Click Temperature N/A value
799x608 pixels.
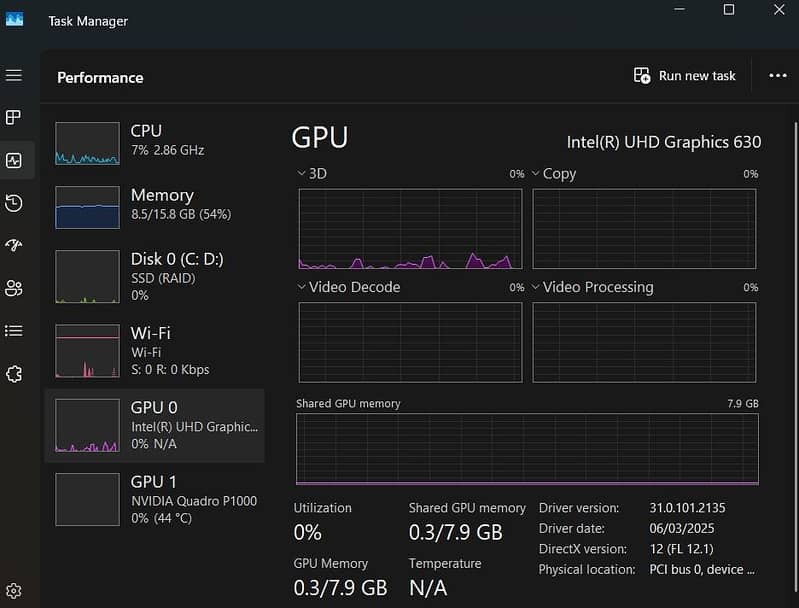click(x=428, y=588)
